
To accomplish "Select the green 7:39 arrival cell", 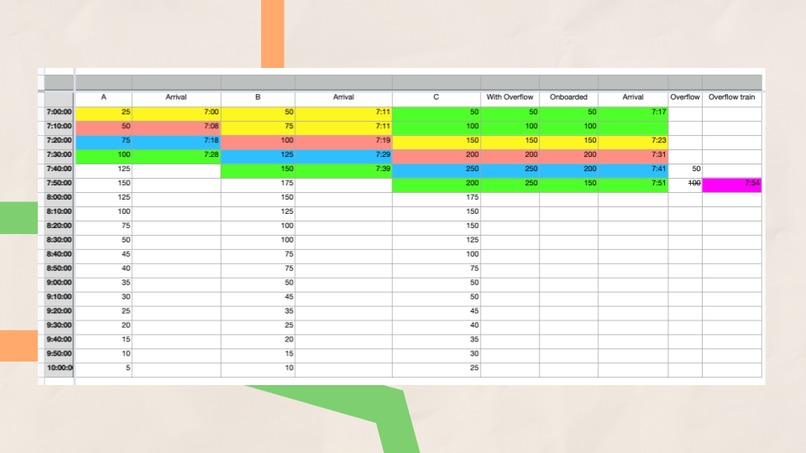I will pyautogui.click(x=343, y=169).
